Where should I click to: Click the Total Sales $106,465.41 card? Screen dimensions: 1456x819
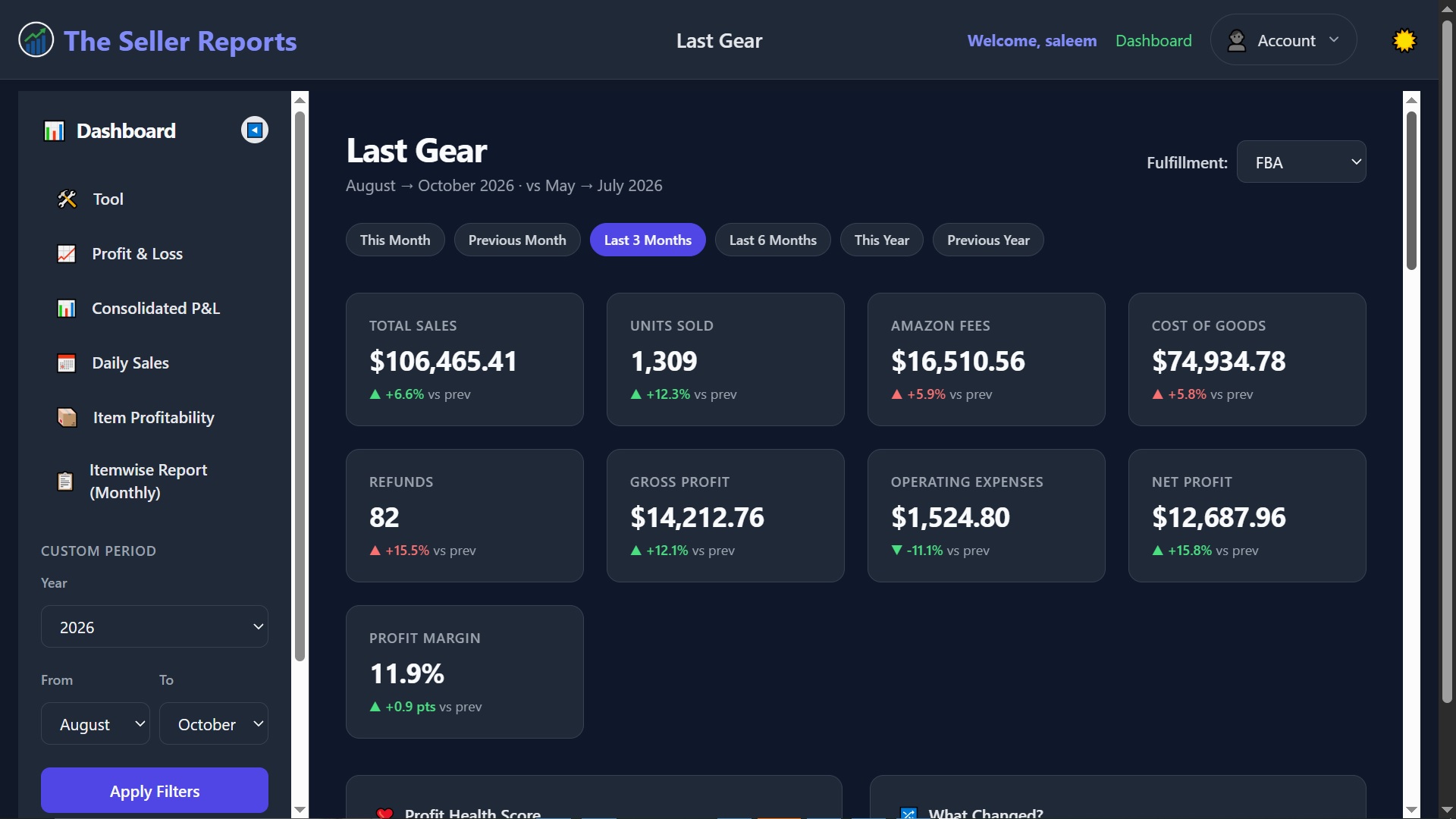point(465,359)
